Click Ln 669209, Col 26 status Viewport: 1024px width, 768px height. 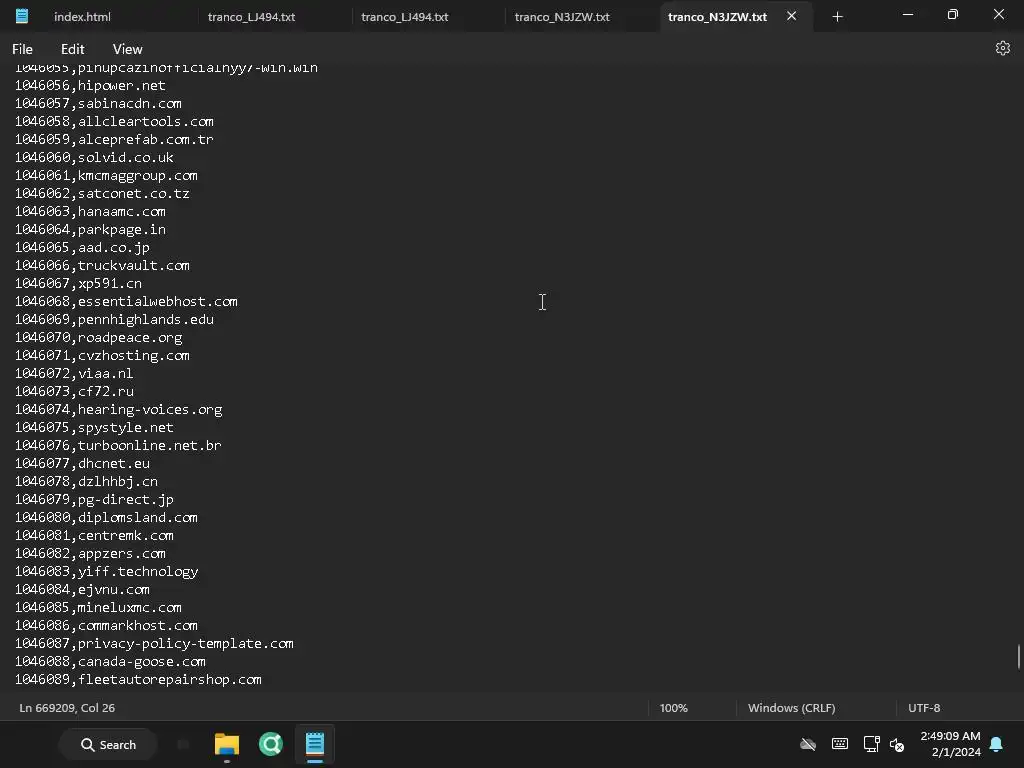click(67, 708)
